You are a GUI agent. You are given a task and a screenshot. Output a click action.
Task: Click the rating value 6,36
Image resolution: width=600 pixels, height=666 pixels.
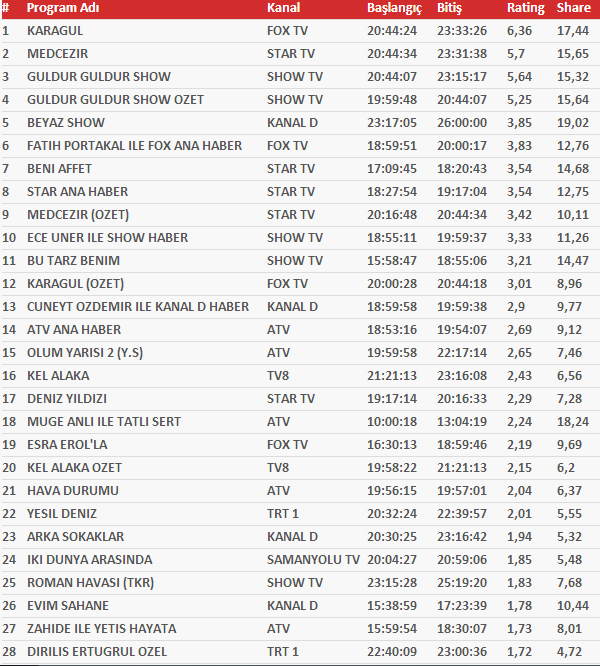pos(519,31)
